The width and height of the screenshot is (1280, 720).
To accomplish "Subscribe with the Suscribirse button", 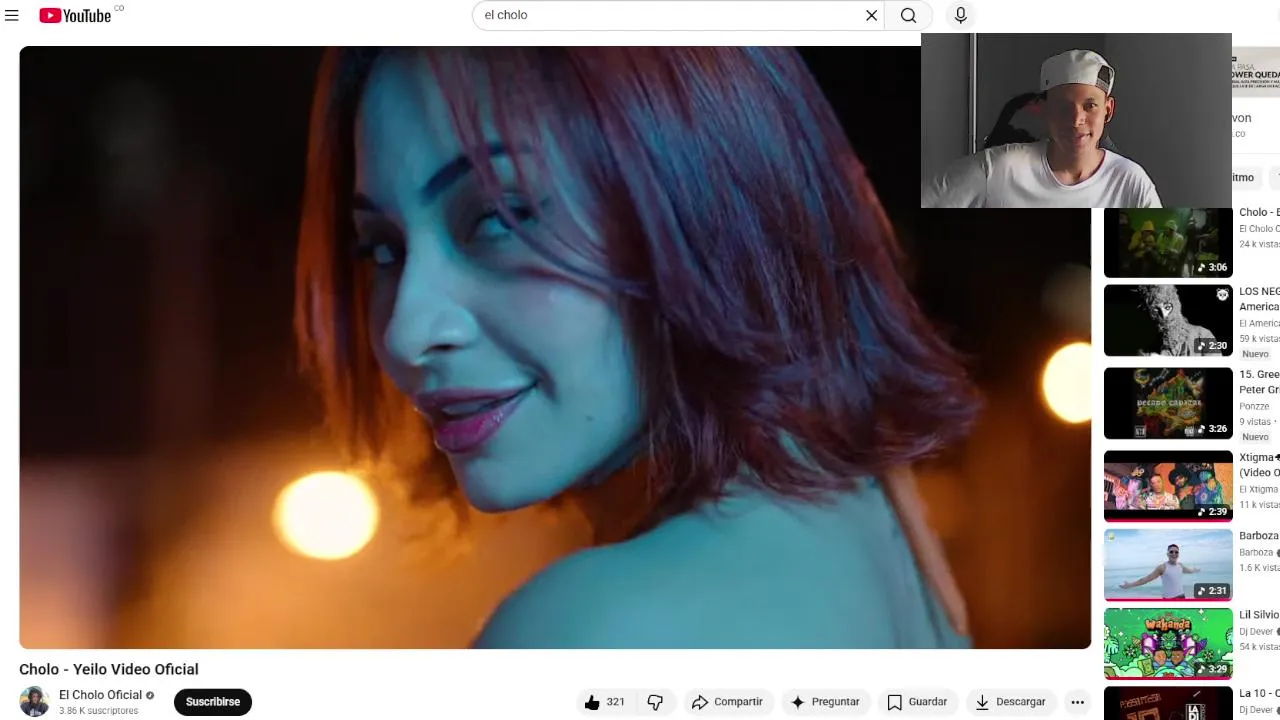I will 213,702.
